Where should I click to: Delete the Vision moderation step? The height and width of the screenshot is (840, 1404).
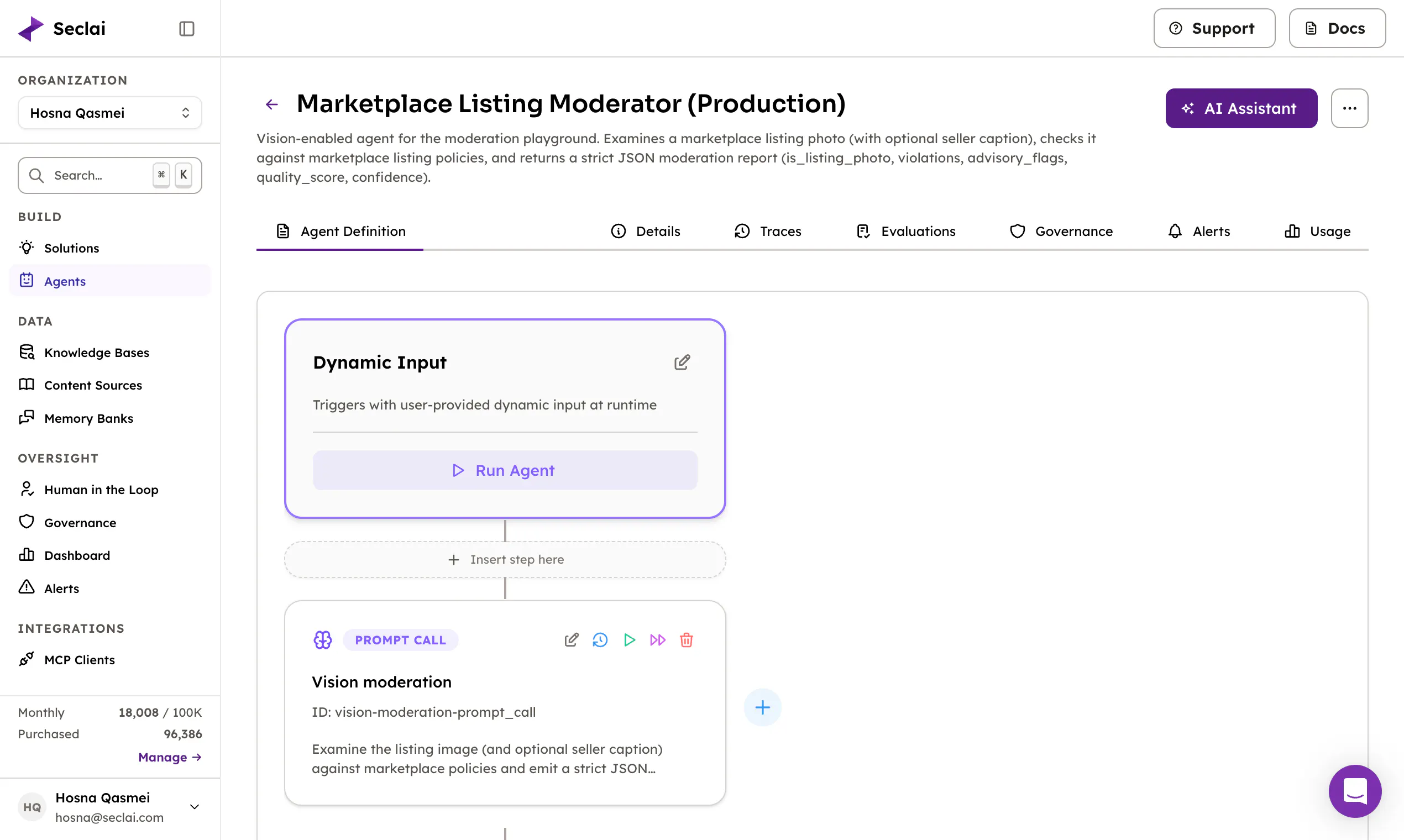click(x=686, y=640)
